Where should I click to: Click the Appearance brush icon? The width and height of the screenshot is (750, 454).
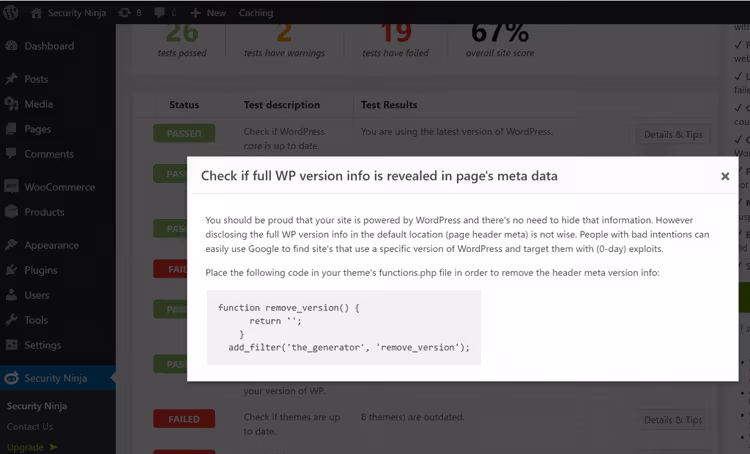(11, 245)
